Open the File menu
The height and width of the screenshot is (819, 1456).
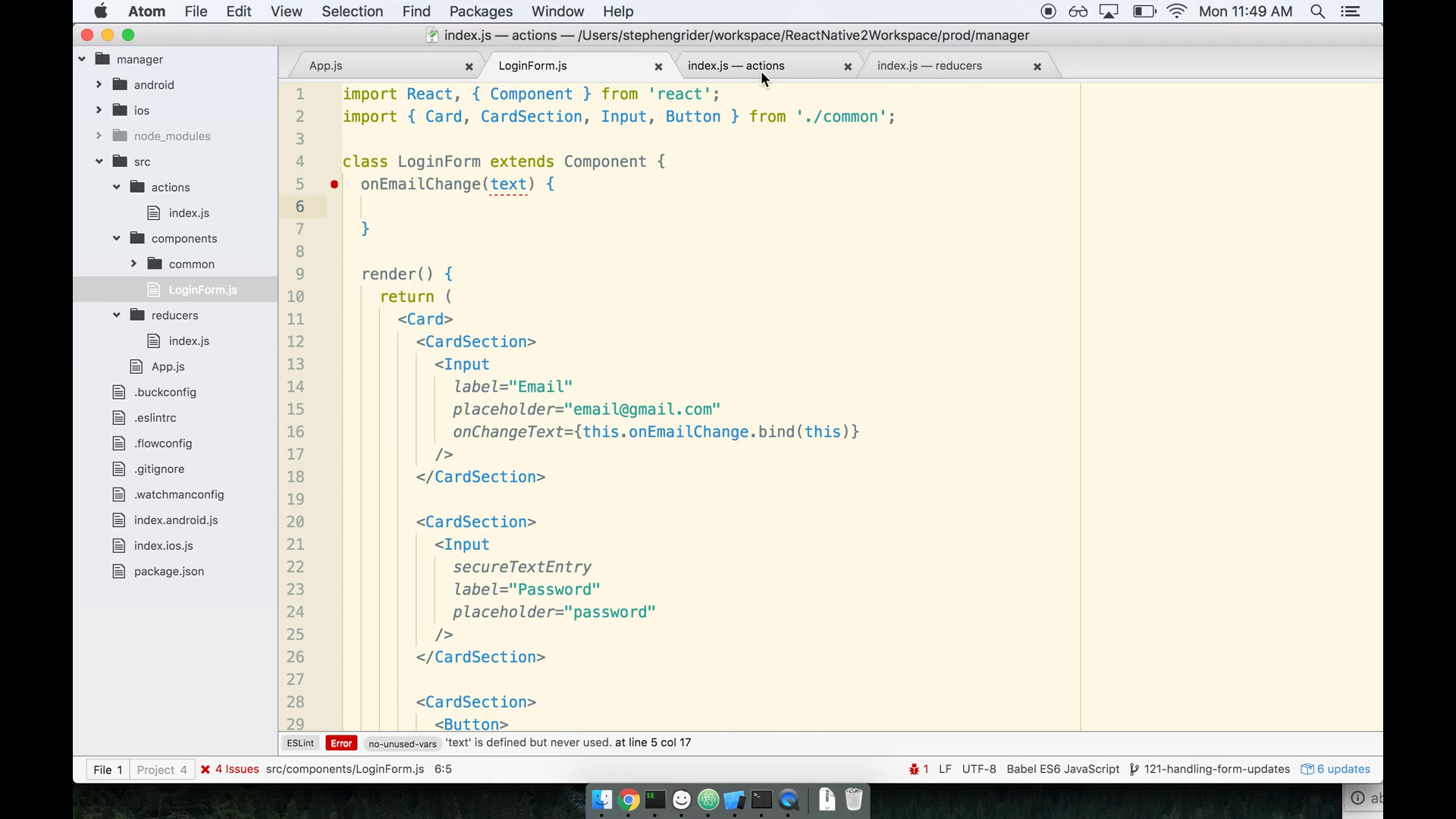point(196,11)
